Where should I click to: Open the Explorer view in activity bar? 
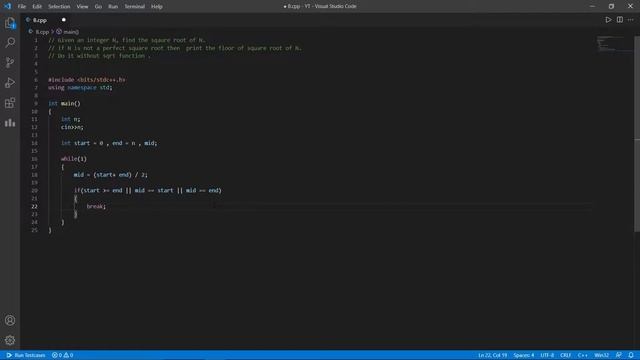tap(10, 23)
